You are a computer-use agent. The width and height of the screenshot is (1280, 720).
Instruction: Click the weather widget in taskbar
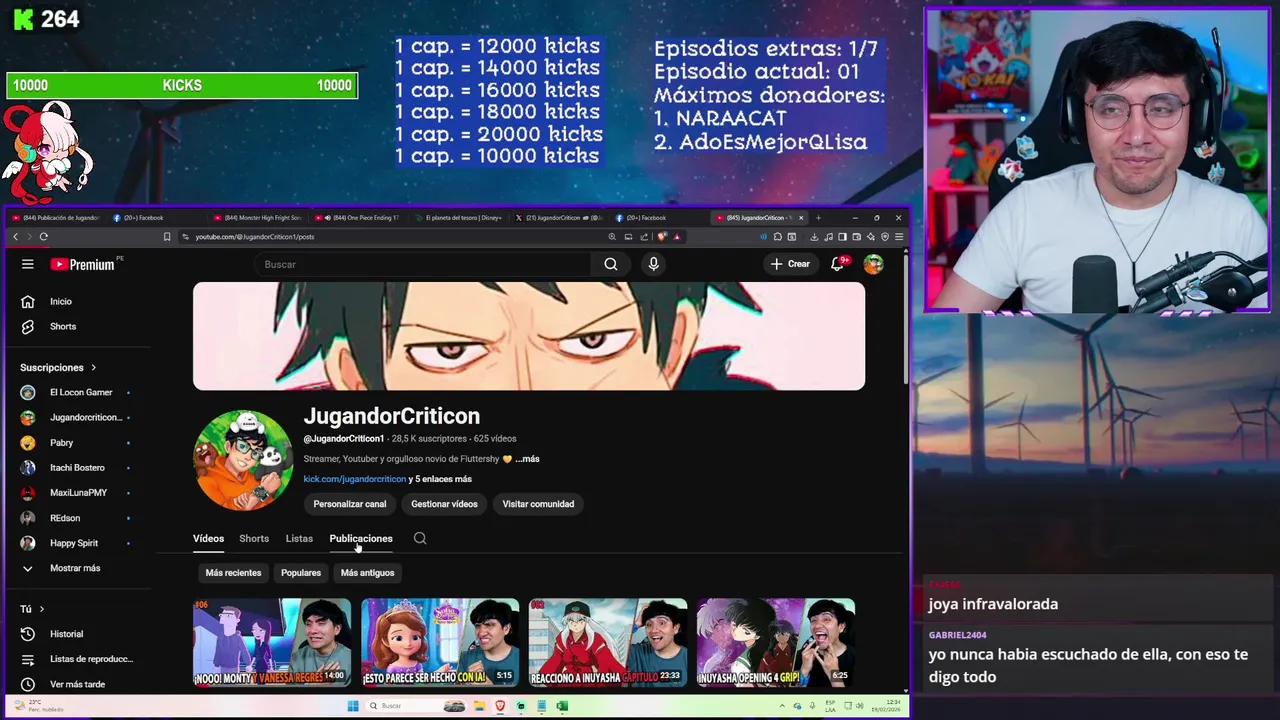40,706
